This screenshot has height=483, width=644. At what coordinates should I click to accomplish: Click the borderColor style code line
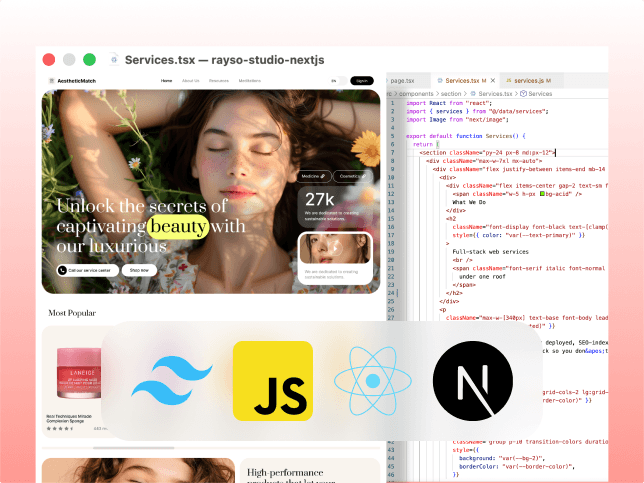click(x=517, y=467)
